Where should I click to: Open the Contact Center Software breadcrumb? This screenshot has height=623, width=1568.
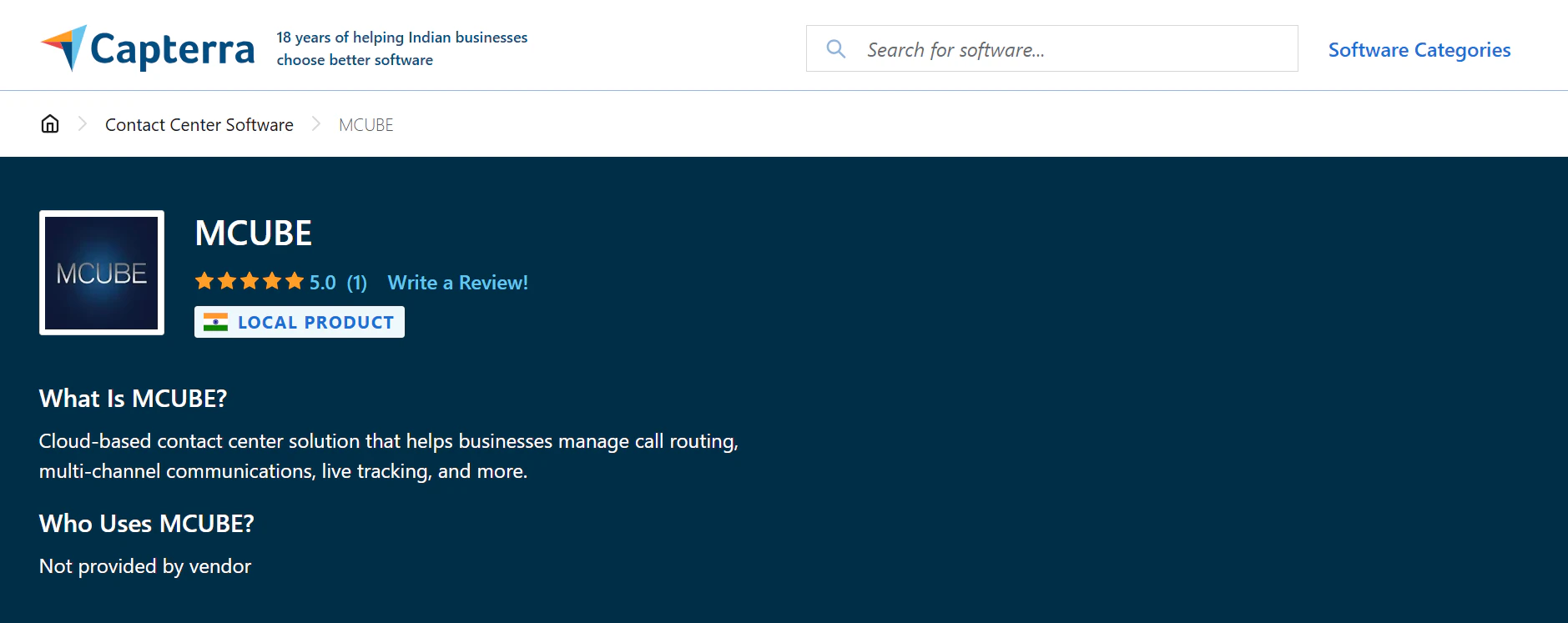(199, 125)
